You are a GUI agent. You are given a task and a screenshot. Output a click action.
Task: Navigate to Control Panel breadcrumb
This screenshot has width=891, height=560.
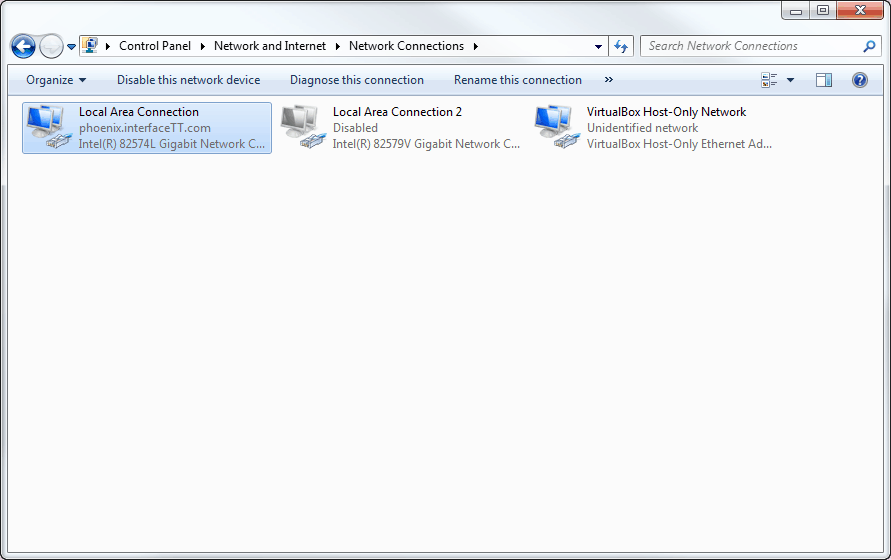155,46
